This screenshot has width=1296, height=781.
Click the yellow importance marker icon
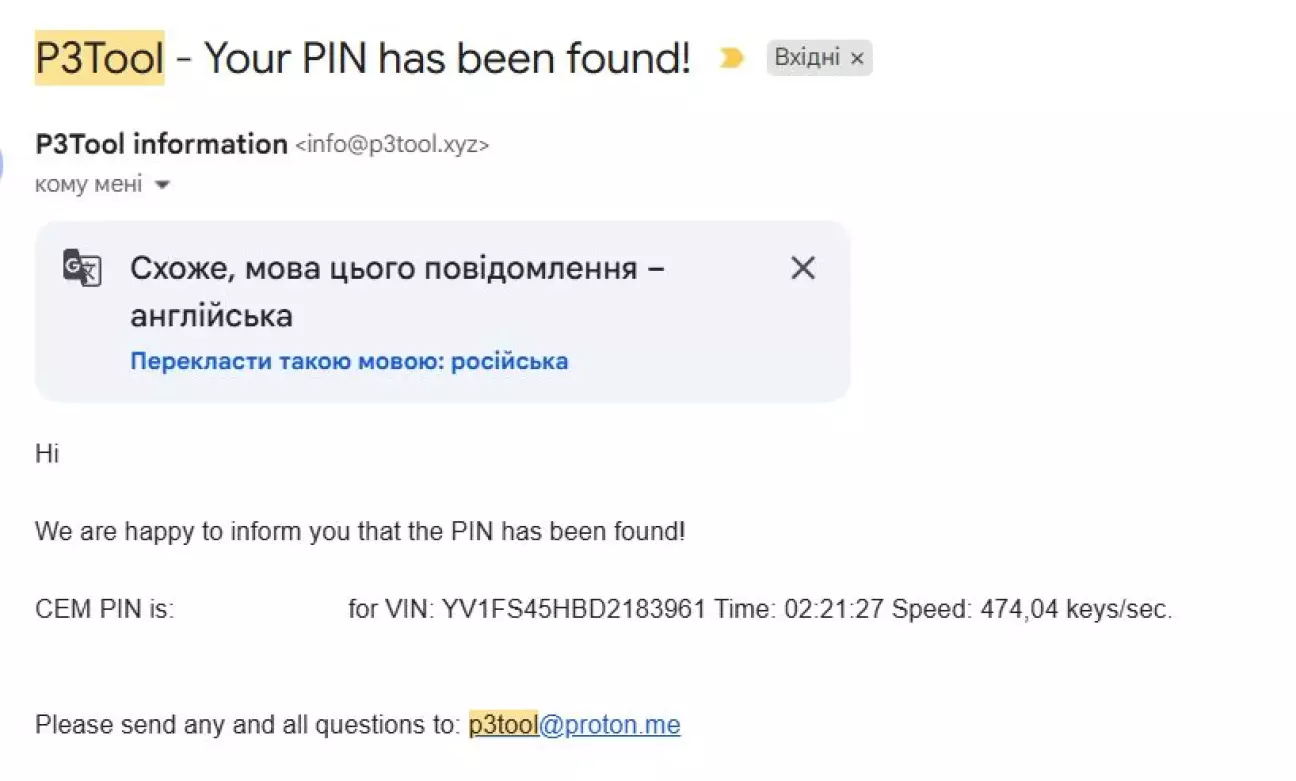732,59
